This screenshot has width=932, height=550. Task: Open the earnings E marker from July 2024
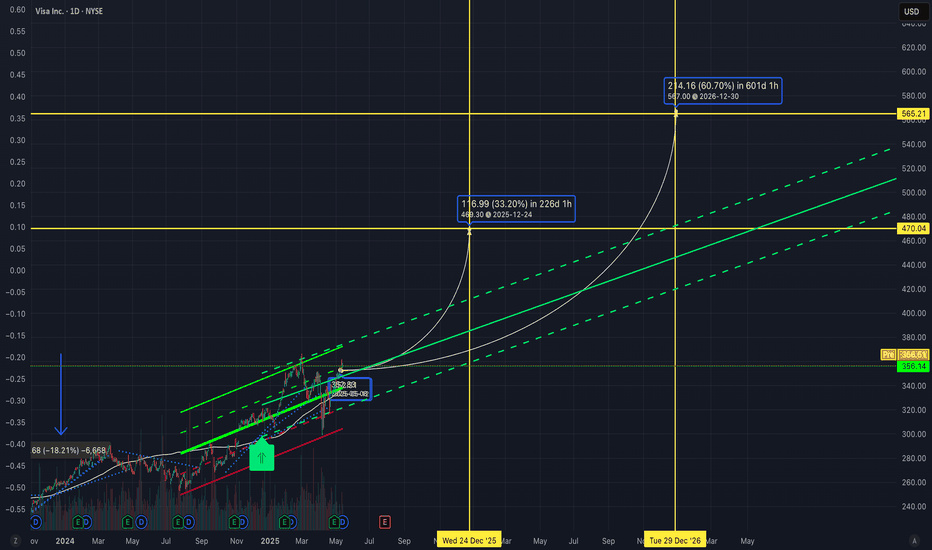178,522
